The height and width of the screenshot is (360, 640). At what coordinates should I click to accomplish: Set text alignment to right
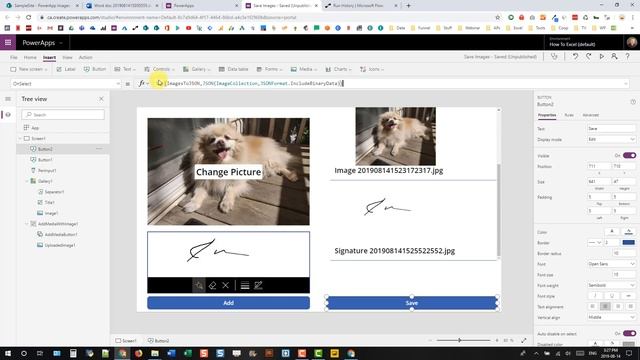(x=618, y=306)
